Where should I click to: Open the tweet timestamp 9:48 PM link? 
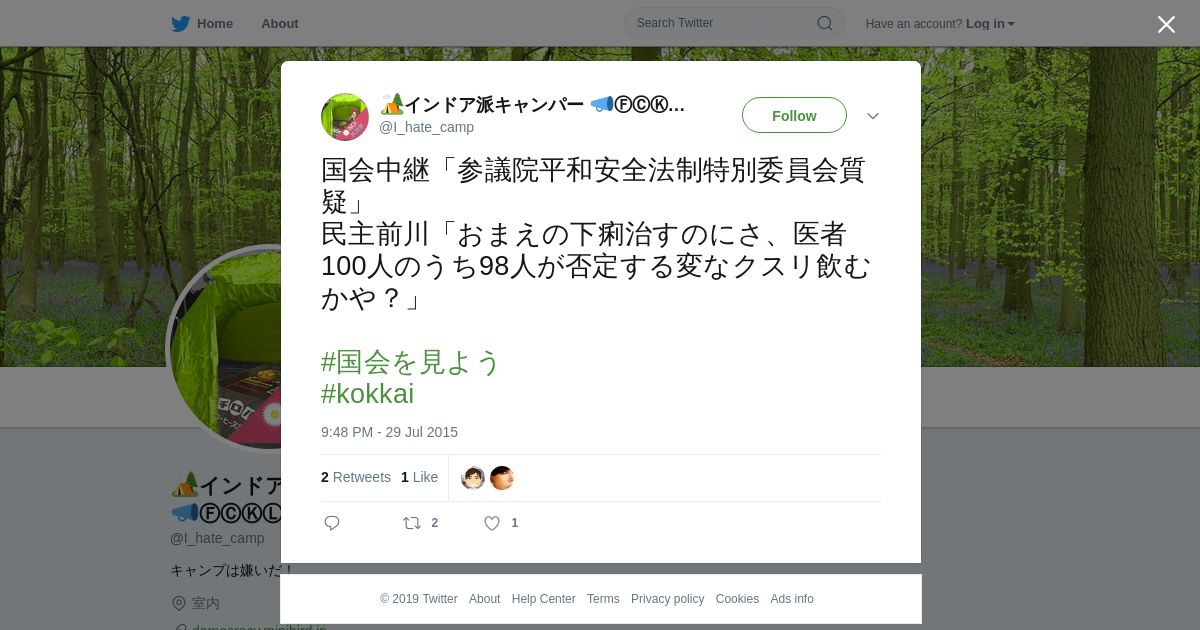389,432
